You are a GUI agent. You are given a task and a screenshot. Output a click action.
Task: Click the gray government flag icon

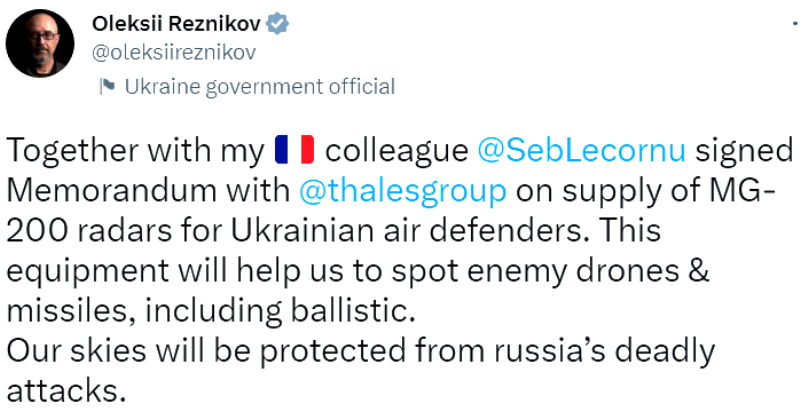pos(107,87)
